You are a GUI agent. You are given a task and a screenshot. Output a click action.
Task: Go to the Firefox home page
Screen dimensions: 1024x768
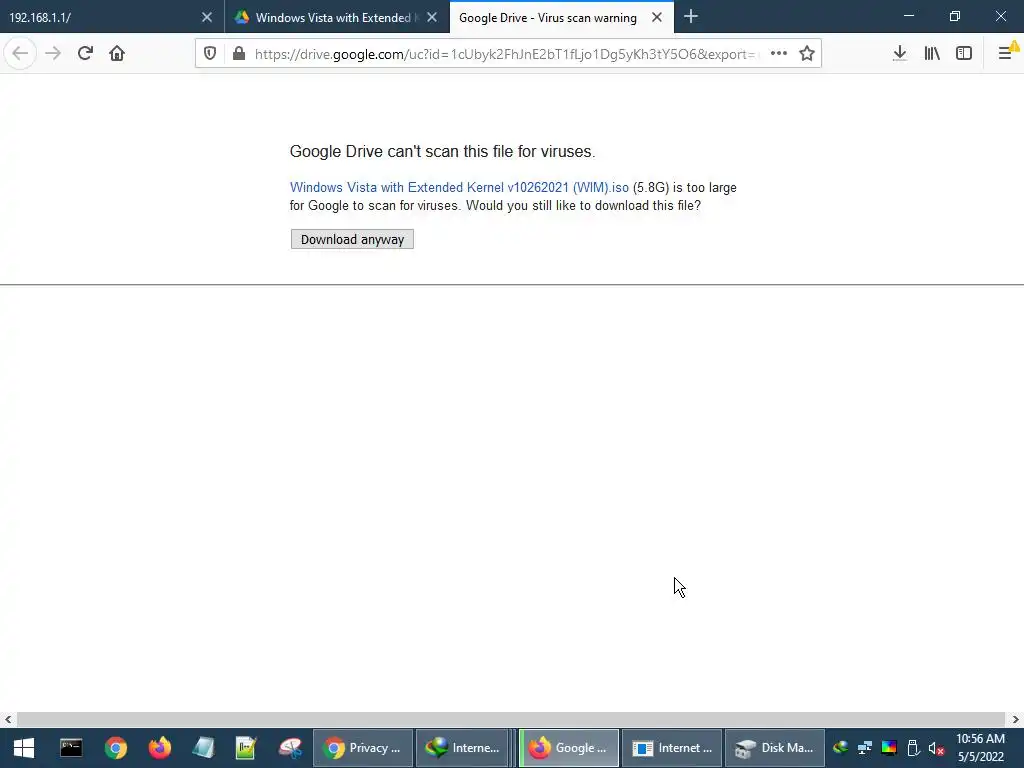pyautogui.click(x=117, y=54)
